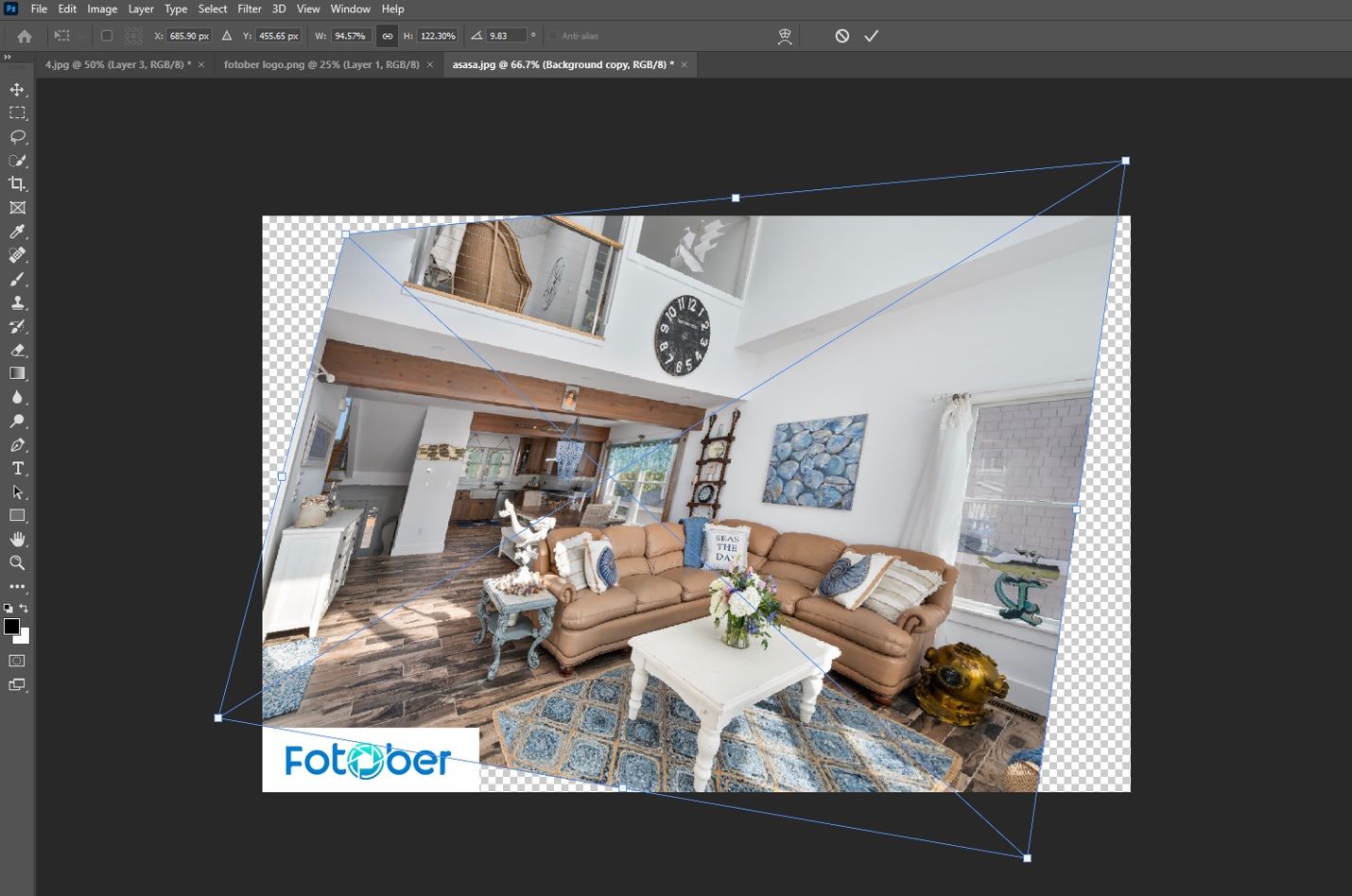Select the Zoom tool
Screen dimensions: 1352x896
[x=17, y=563]
